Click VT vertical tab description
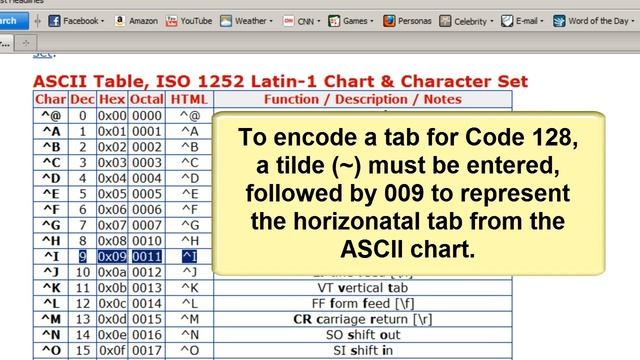640x360 pixels. point(363,288)
